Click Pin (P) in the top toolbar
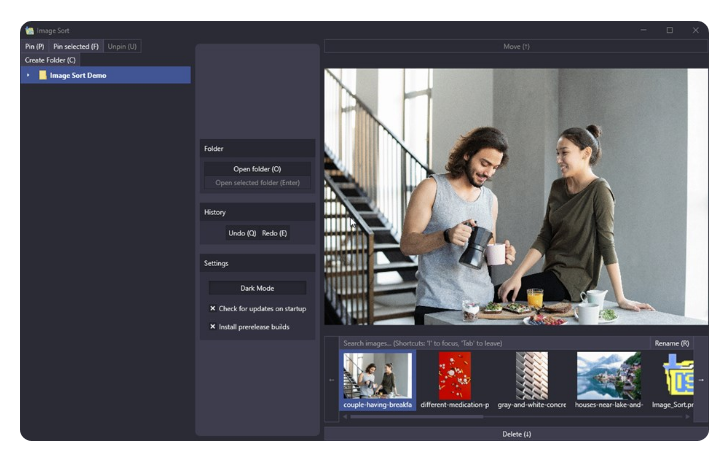Screen dimensions: 726x456 (x=34, y=46)
